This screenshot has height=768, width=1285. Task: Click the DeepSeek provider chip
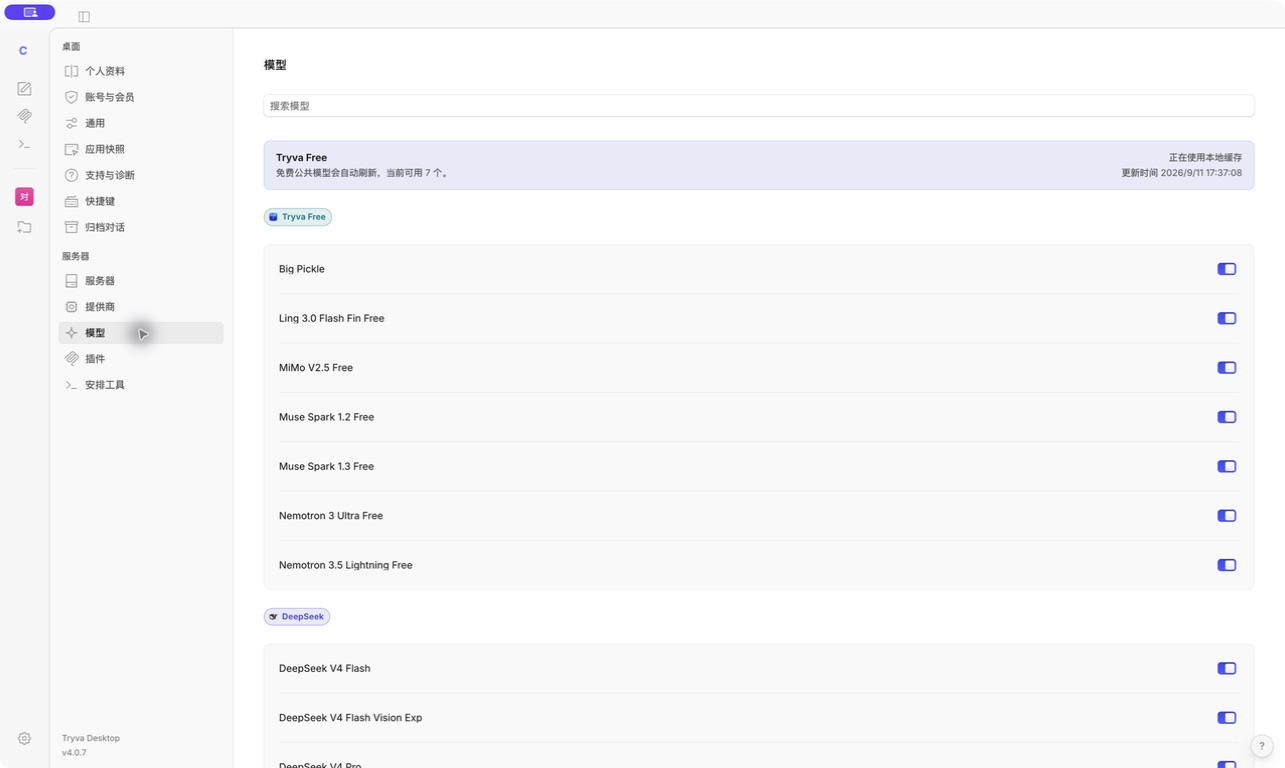297,617
